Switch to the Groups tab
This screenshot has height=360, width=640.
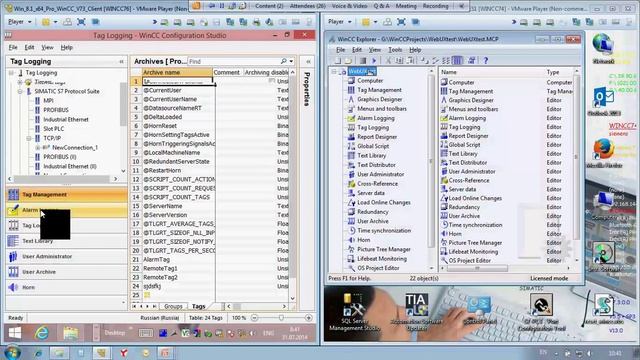pyautogui.click(x=173, y=306)
